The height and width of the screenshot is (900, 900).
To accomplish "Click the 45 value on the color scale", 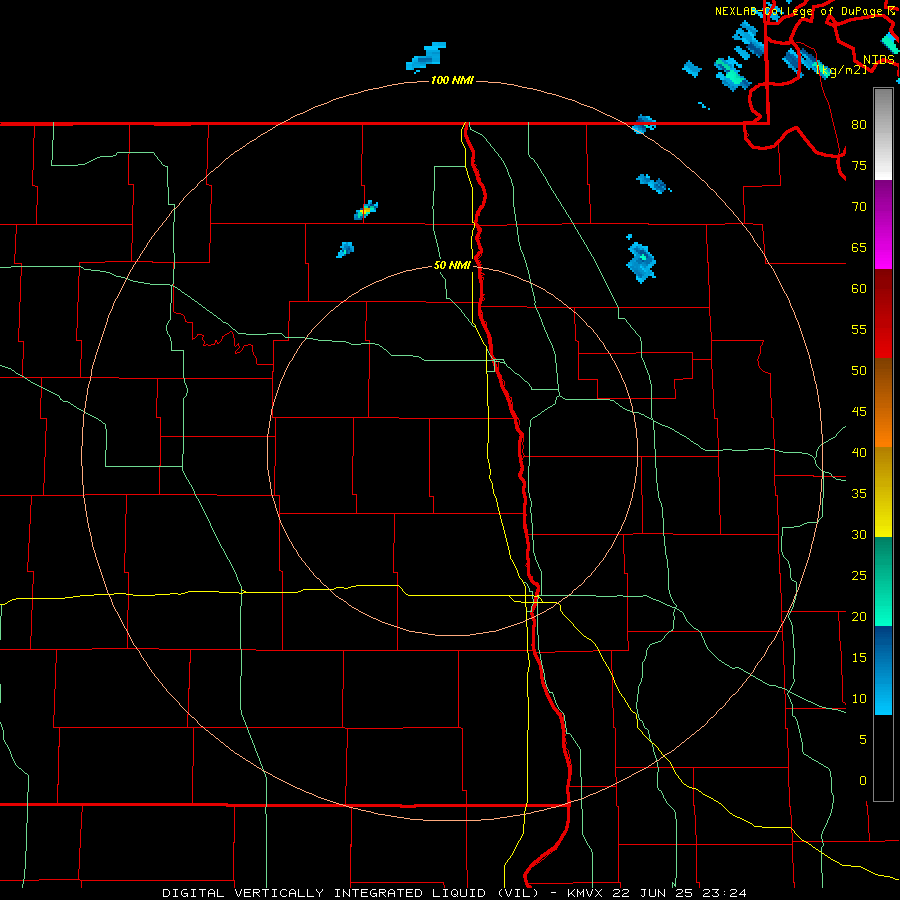I will click(x=859, y=412).
